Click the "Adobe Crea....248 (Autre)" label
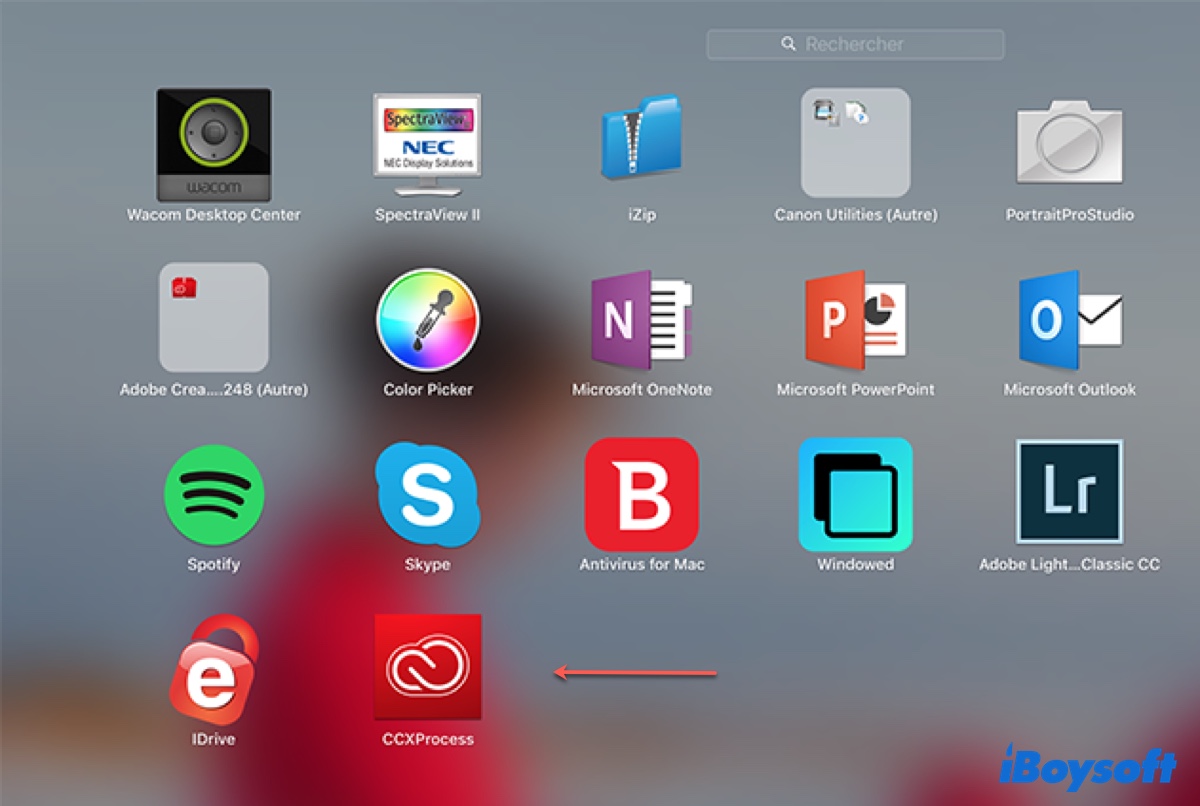This screenshot has height=806, width=1200. (x=214, y=390)
